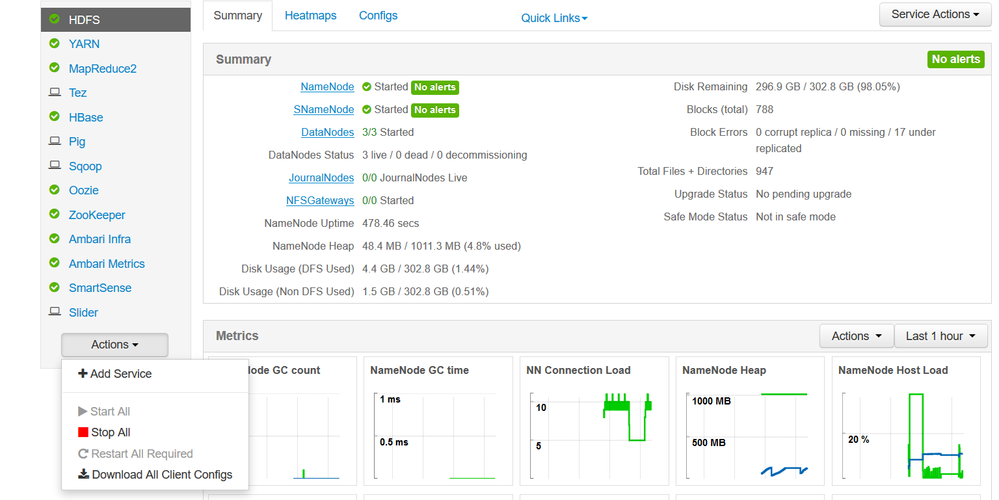This screenshot has height=500, width=999.
Task: Open the Metrics Actions dropdown
Action: click(856, 336)
